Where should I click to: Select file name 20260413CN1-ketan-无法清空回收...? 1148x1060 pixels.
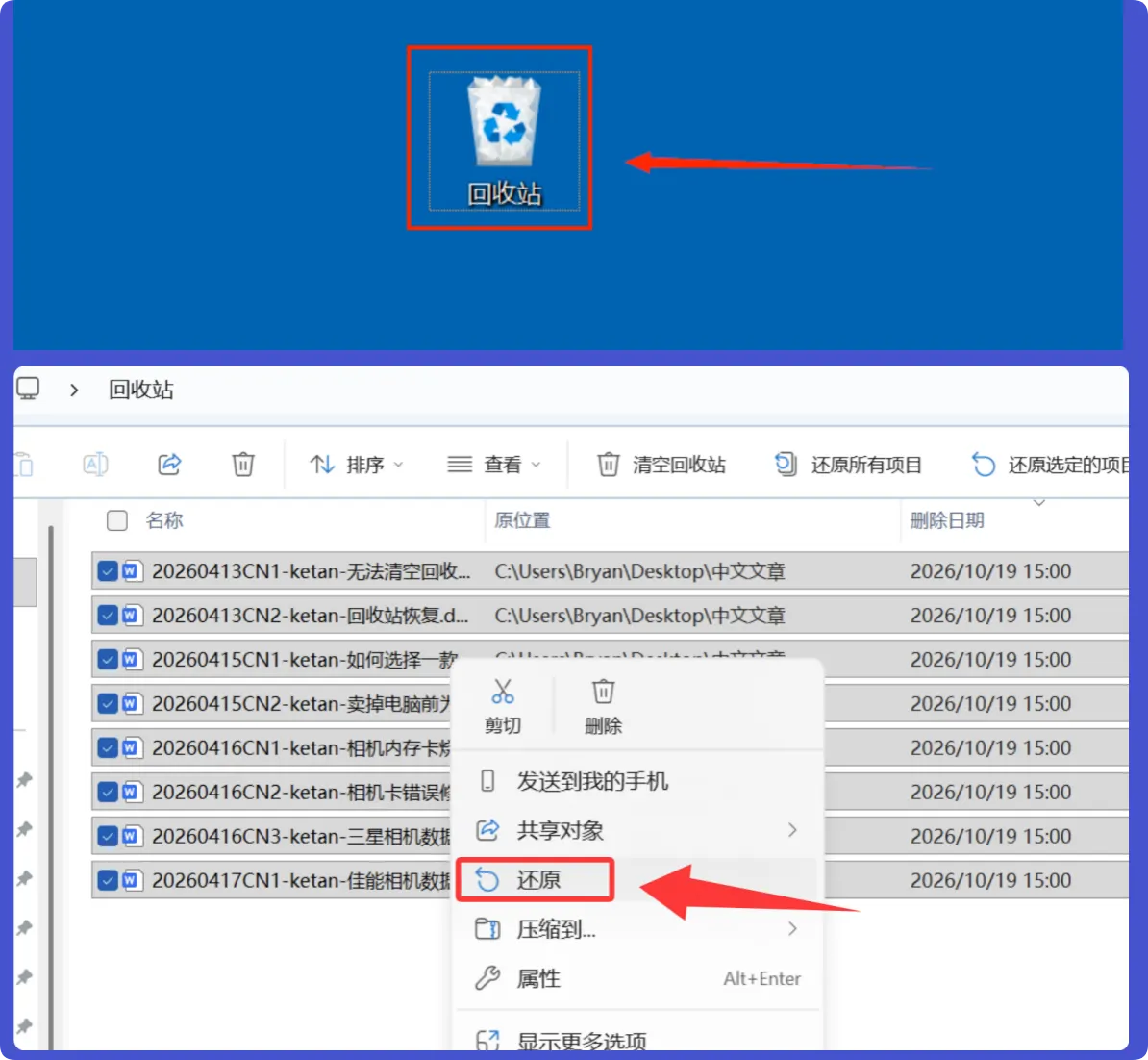pyautogui.click(x=312, y=570)
